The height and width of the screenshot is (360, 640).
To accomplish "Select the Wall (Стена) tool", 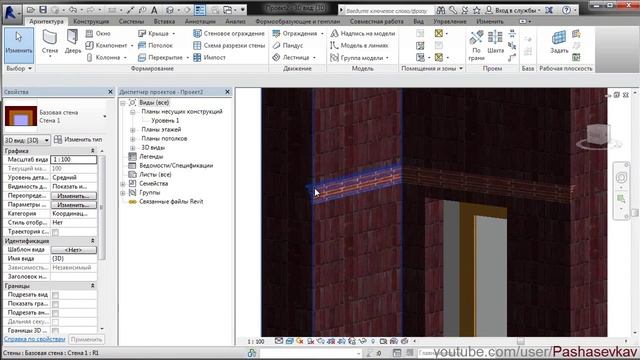I will [49, 42].
